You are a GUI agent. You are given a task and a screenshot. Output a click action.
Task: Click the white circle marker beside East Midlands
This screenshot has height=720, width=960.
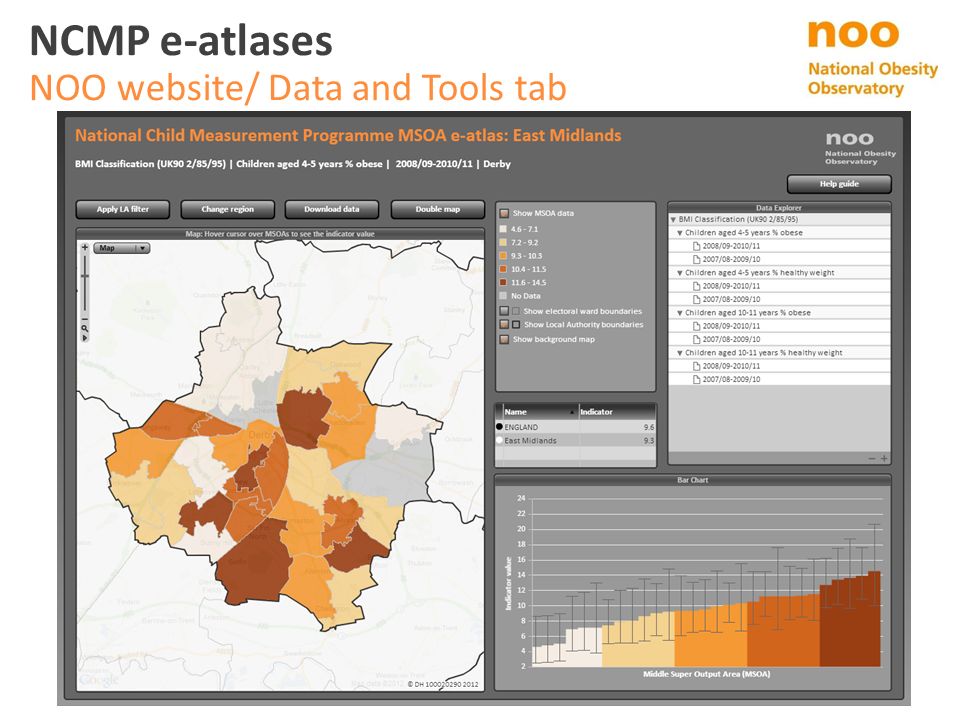pyautogui.click(x=499, y=440)
